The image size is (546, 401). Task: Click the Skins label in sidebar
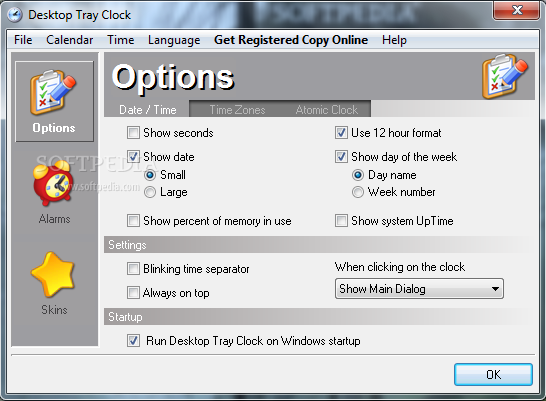54,309
